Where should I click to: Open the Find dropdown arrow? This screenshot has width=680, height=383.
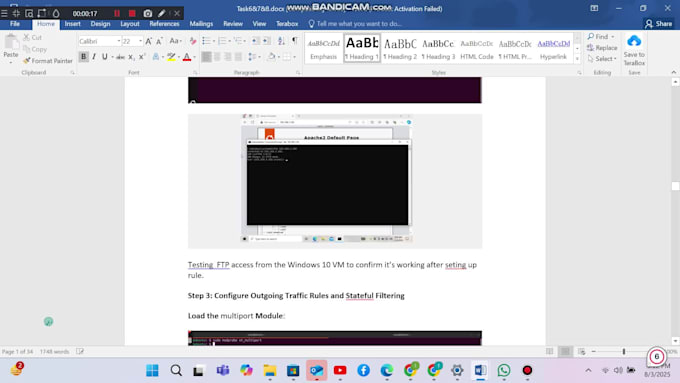tap(613, 37)
